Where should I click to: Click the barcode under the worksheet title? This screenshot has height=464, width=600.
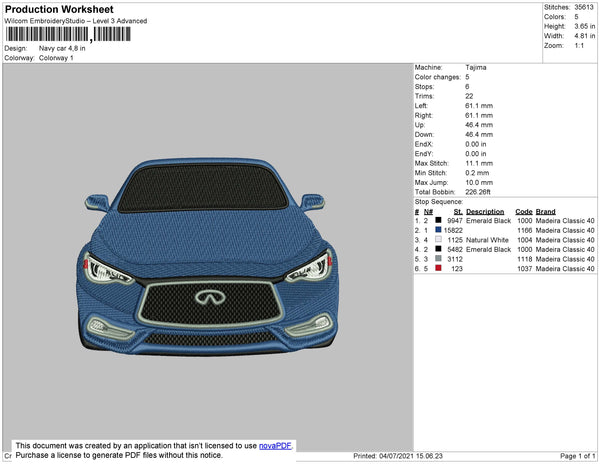[x=64, y=35]
